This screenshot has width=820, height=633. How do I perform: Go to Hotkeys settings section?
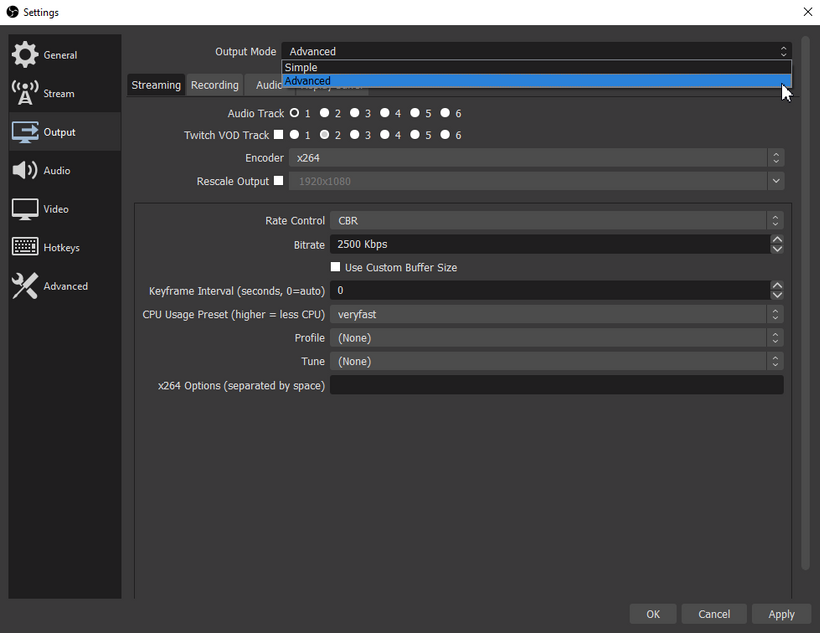[x=65, y=247]
